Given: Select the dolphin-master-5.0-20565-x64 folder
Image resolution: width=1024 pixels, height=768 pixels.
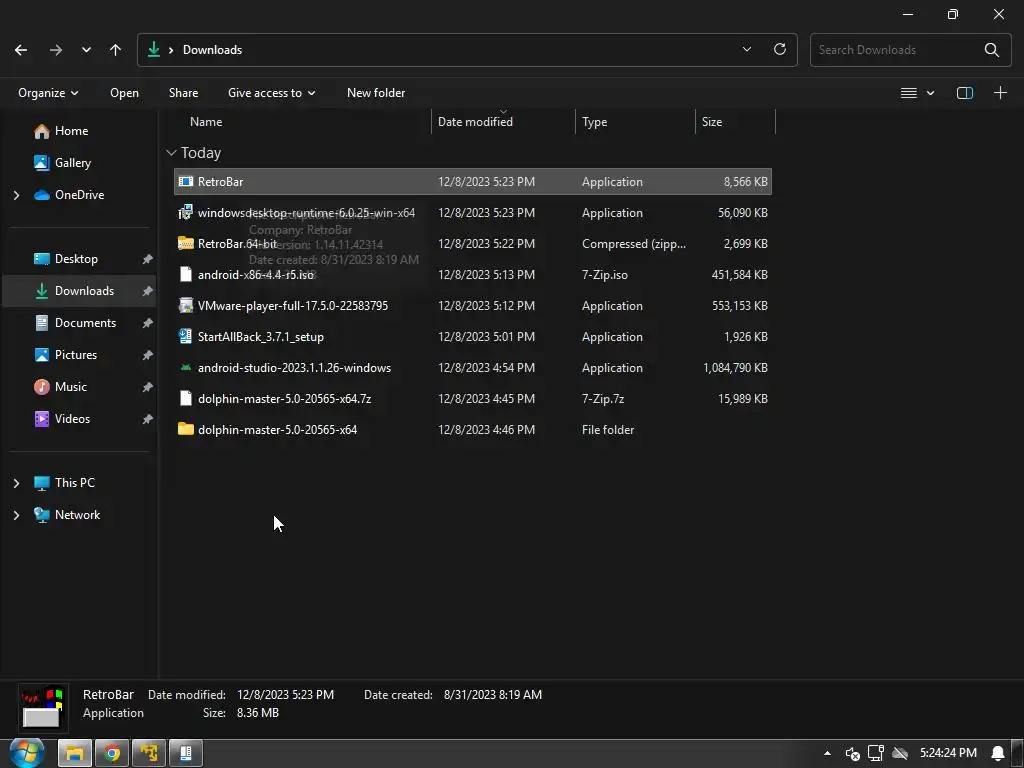Looking at the screenshot, I should pos(473,430).
